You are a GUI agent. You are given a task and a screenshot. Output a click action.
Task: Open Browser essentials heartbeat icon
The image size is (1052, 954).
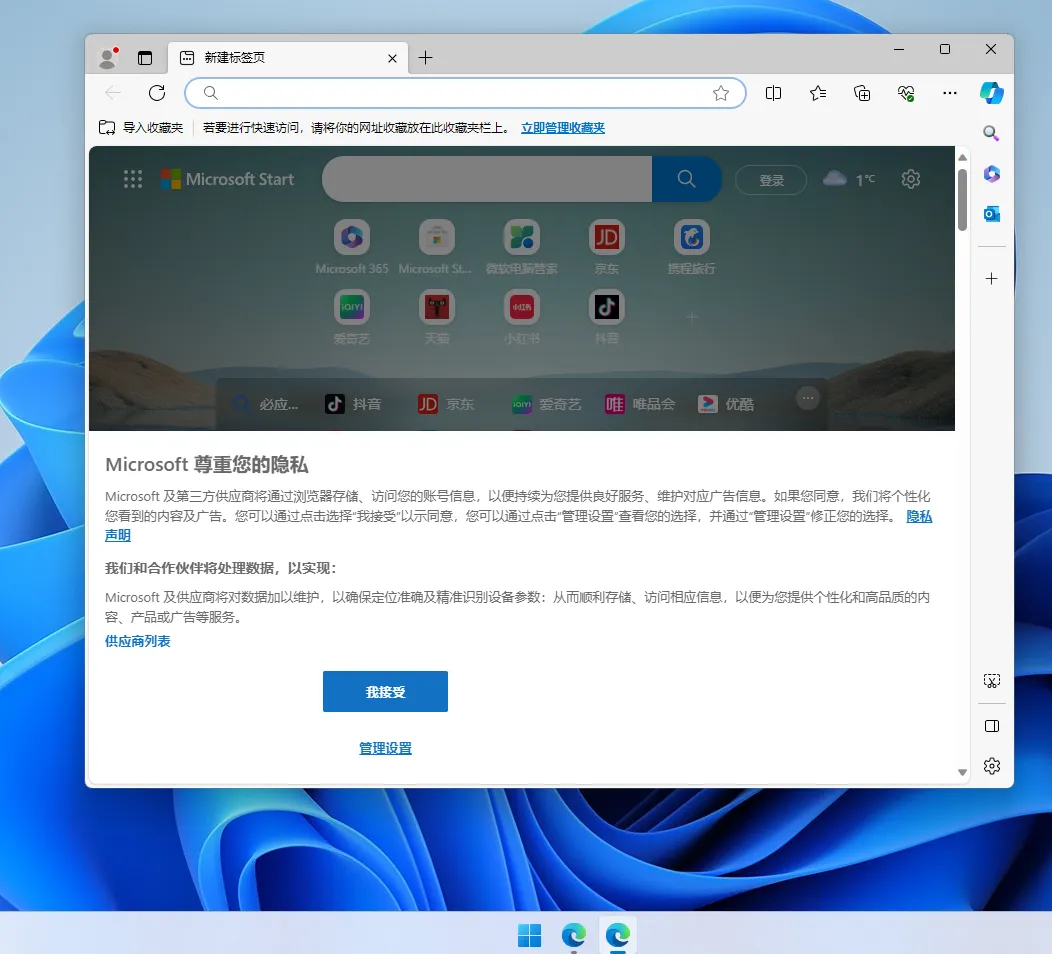click(x=906, y=93)
